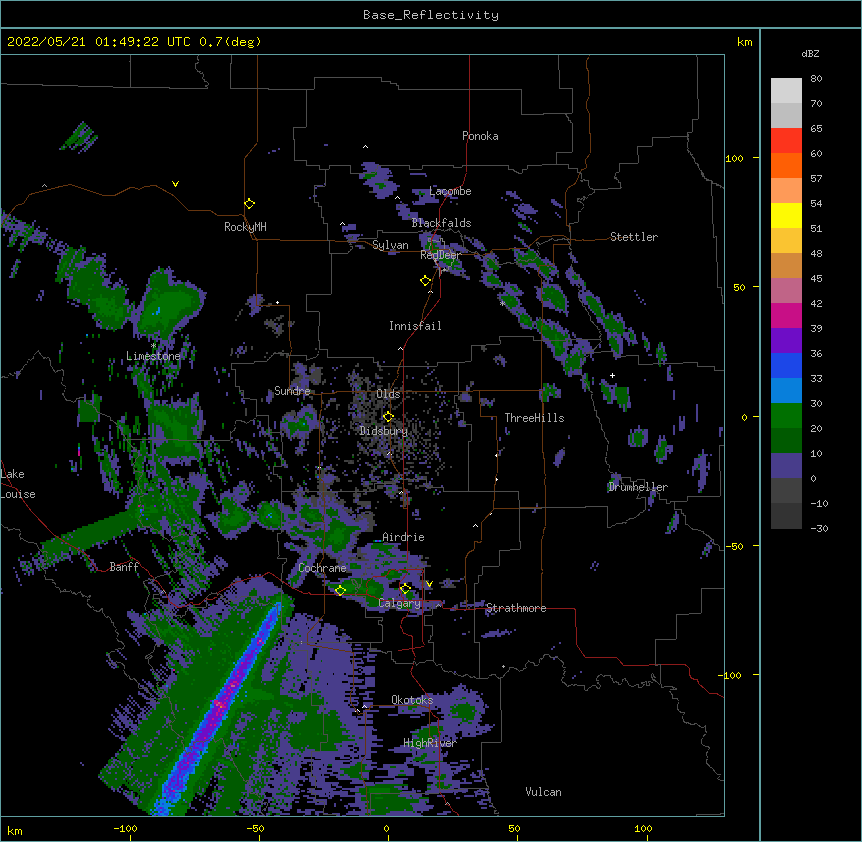Click the Drumheller label
This screenshot has height=842, width=862.
638,487
